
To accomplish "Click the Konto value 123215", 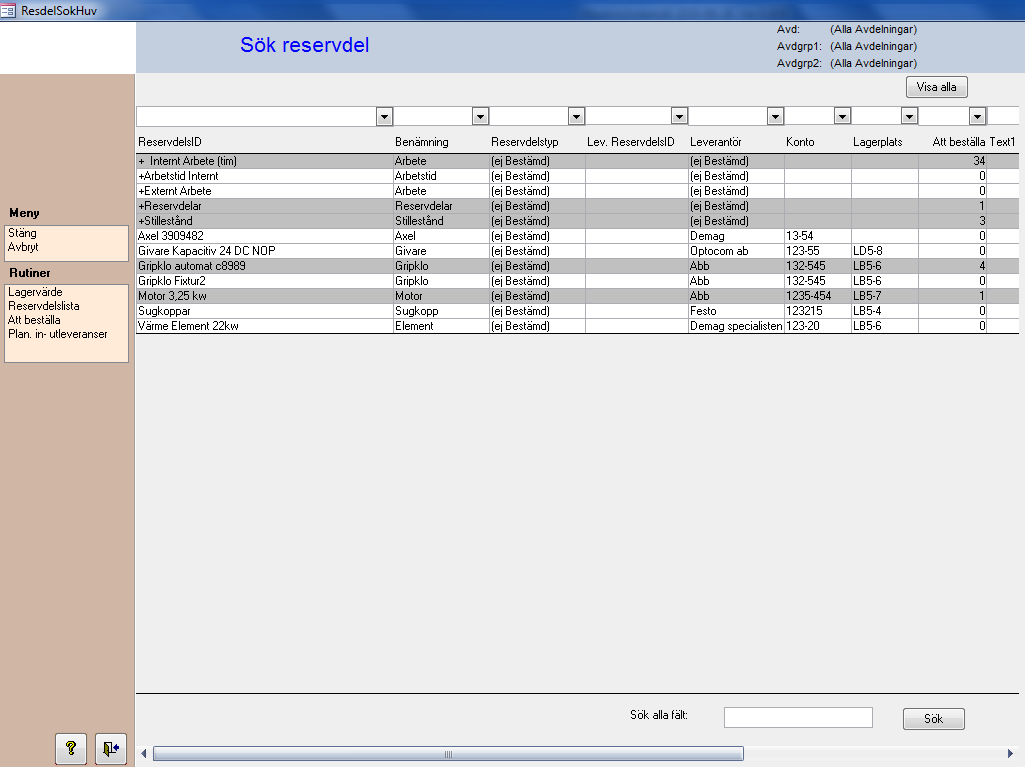I will coord(818,311).
